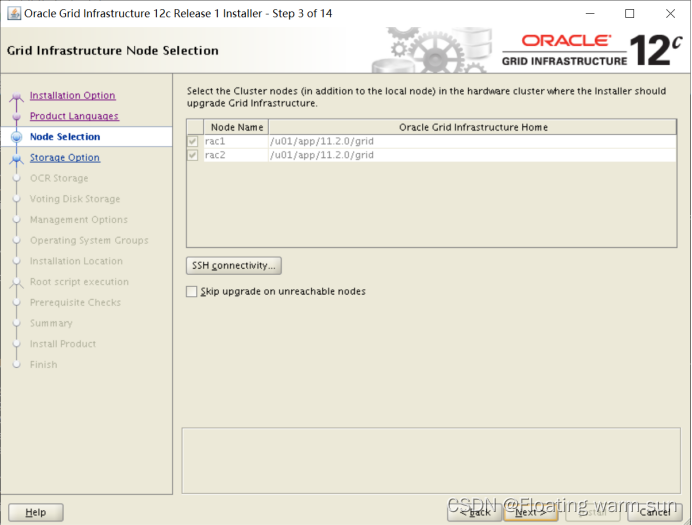Select the rac2 node name cell
Image resolution: width=692 pixels, height=525 pixels.
pyautogui.click(x=236, y=155)
